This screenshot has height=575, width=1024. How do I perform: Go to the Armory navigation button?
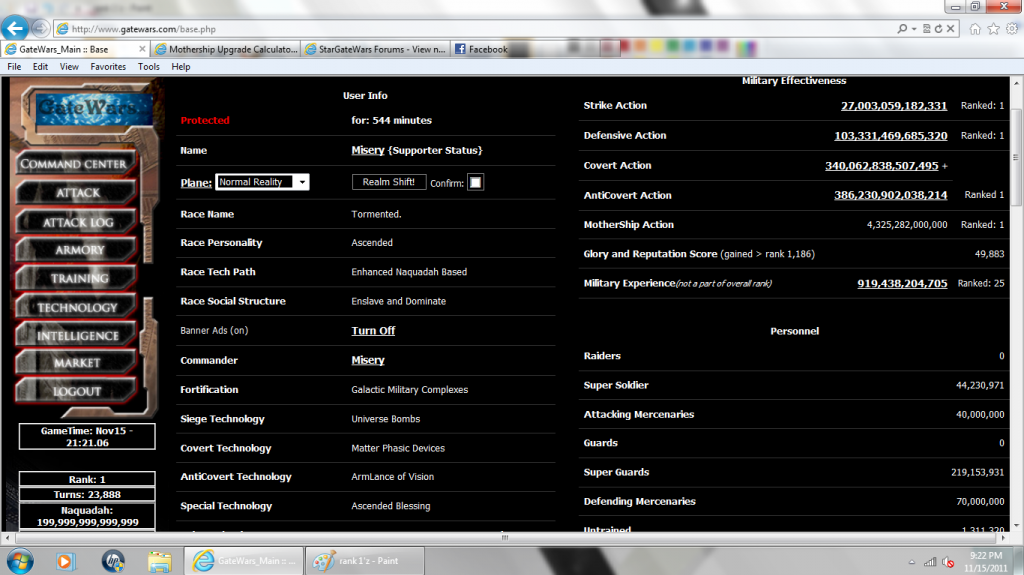click(79, 250)
